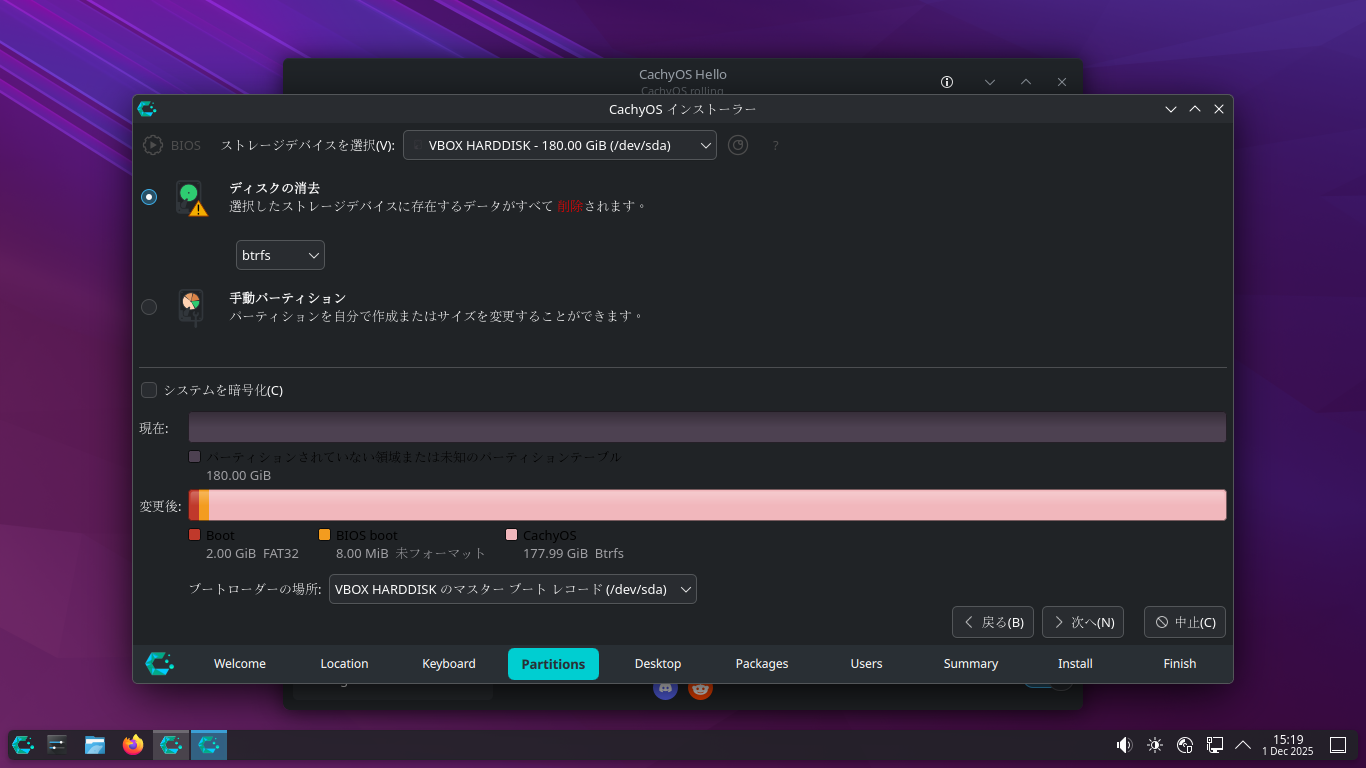Go to the Welcome step tab
Image resolution: width=1366 pixels, height=768 pixels.
pyautogui.click(x=240, y=664)
